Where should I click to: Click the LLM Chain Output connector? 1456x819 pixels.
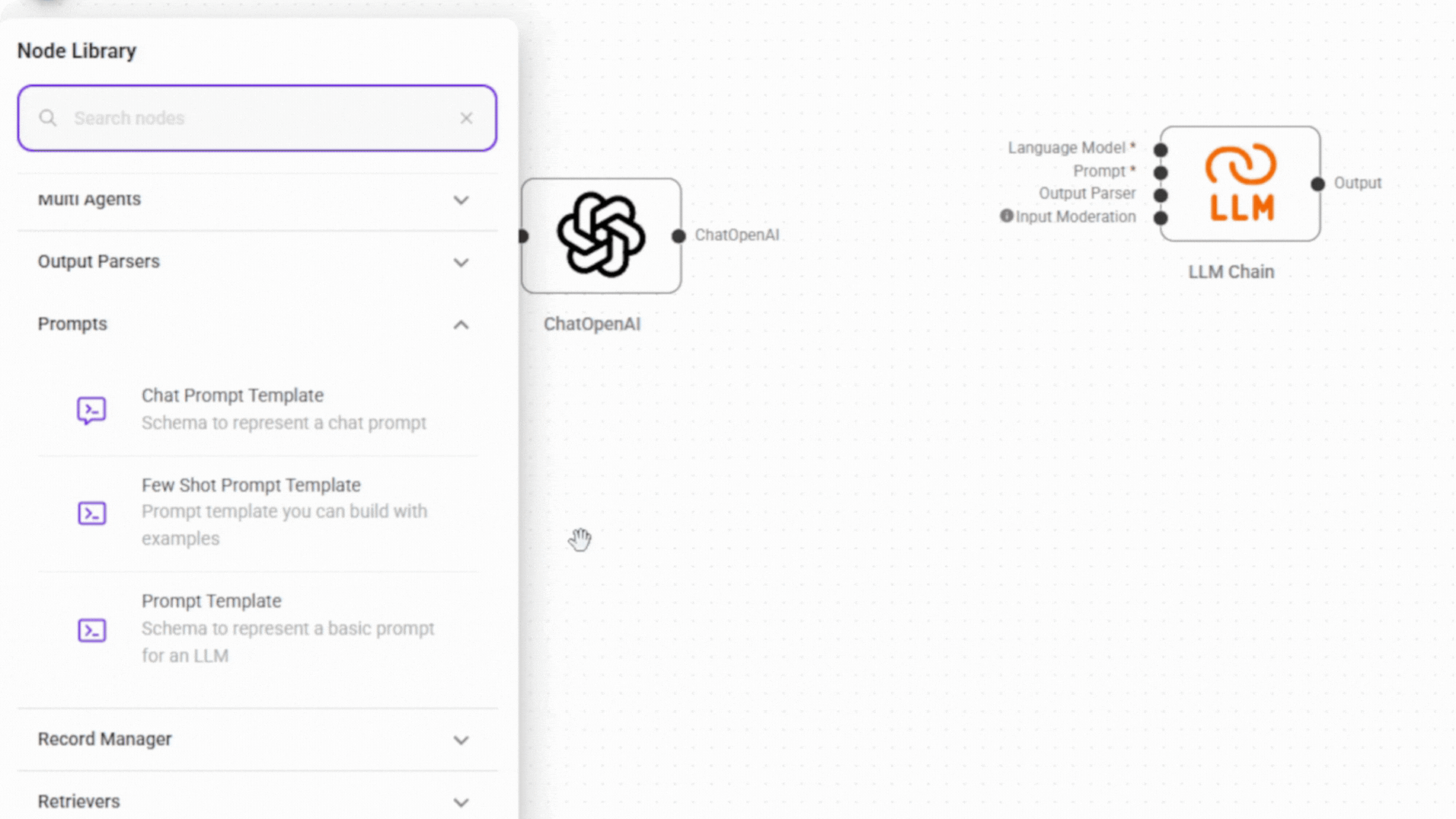(1317, 184)
